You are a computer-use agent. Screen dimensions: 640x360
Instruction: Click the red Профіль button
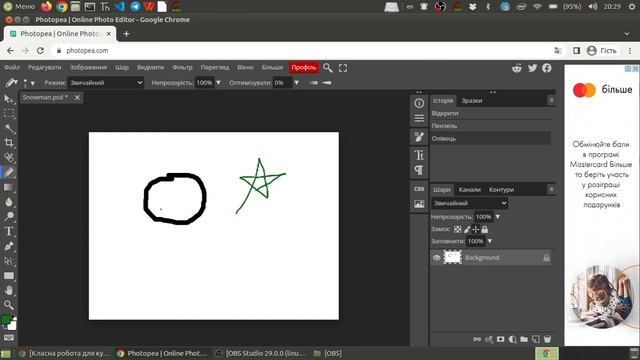tap(304, 67)
